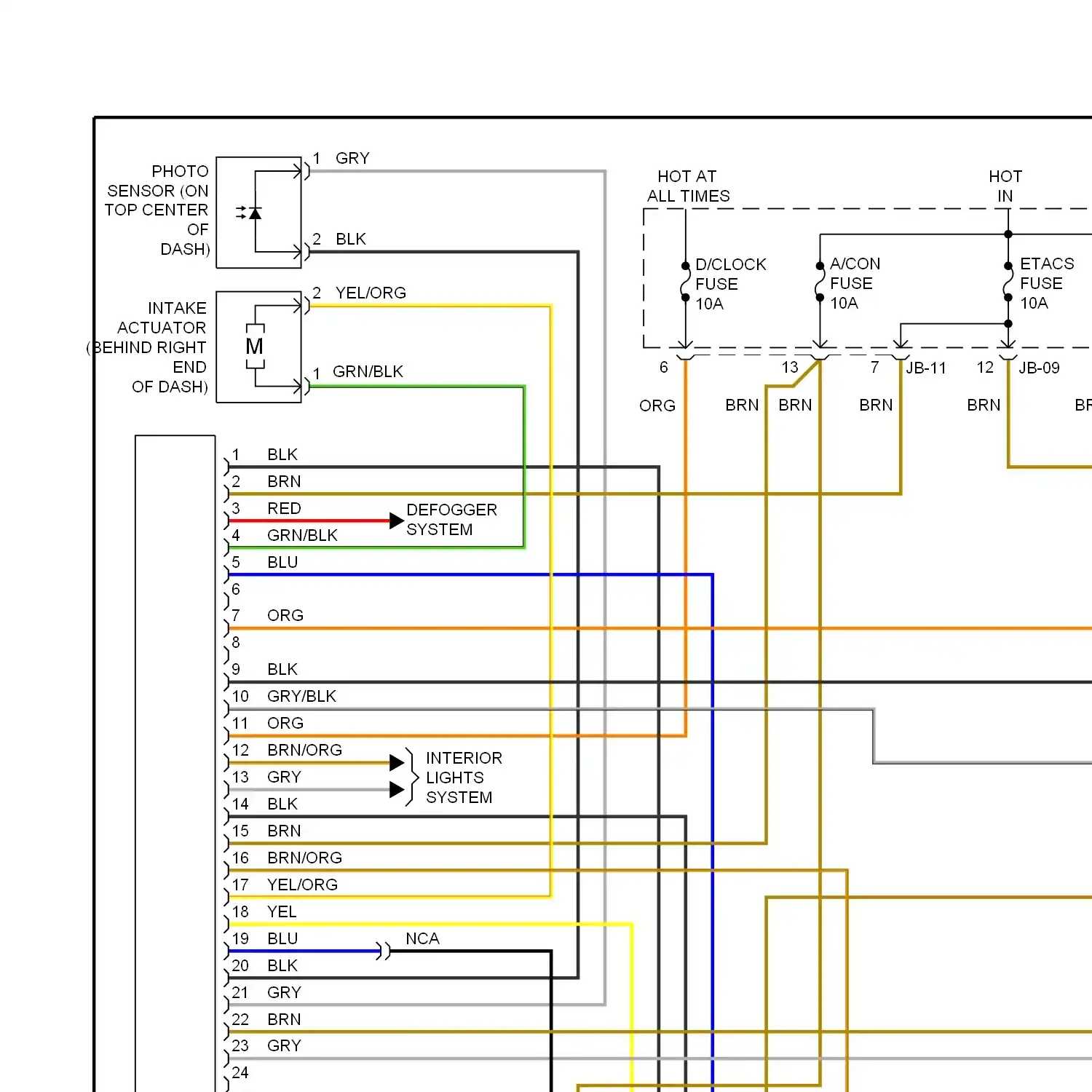Click pin 14 BLK wire label
Screen dimensions: 1092x1092
coord(282,804)
